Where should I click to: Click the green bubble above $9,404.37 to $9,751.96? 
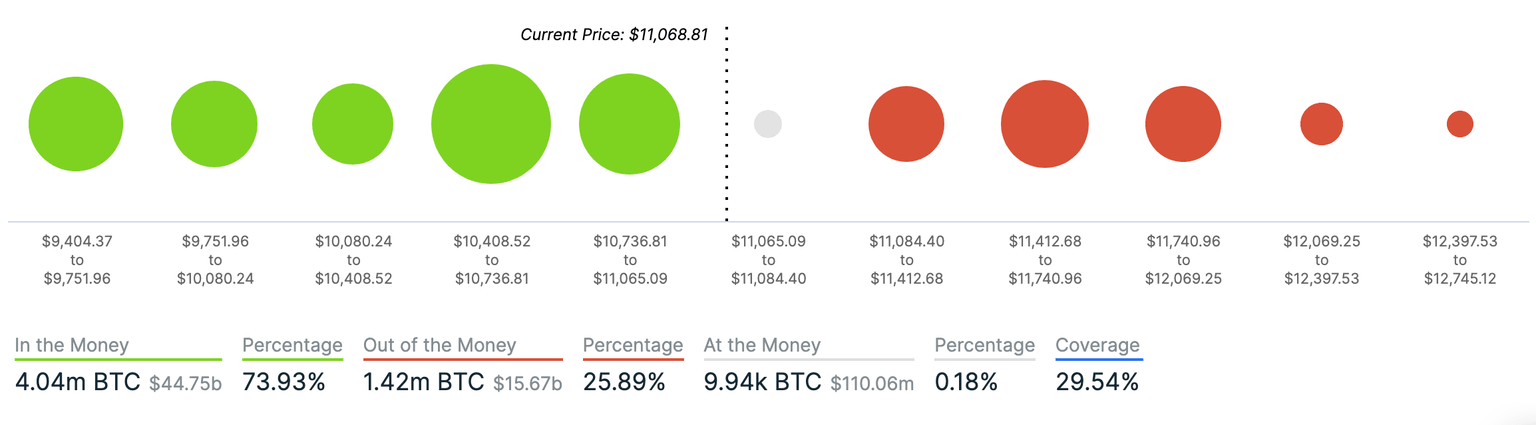coord(76,124)
